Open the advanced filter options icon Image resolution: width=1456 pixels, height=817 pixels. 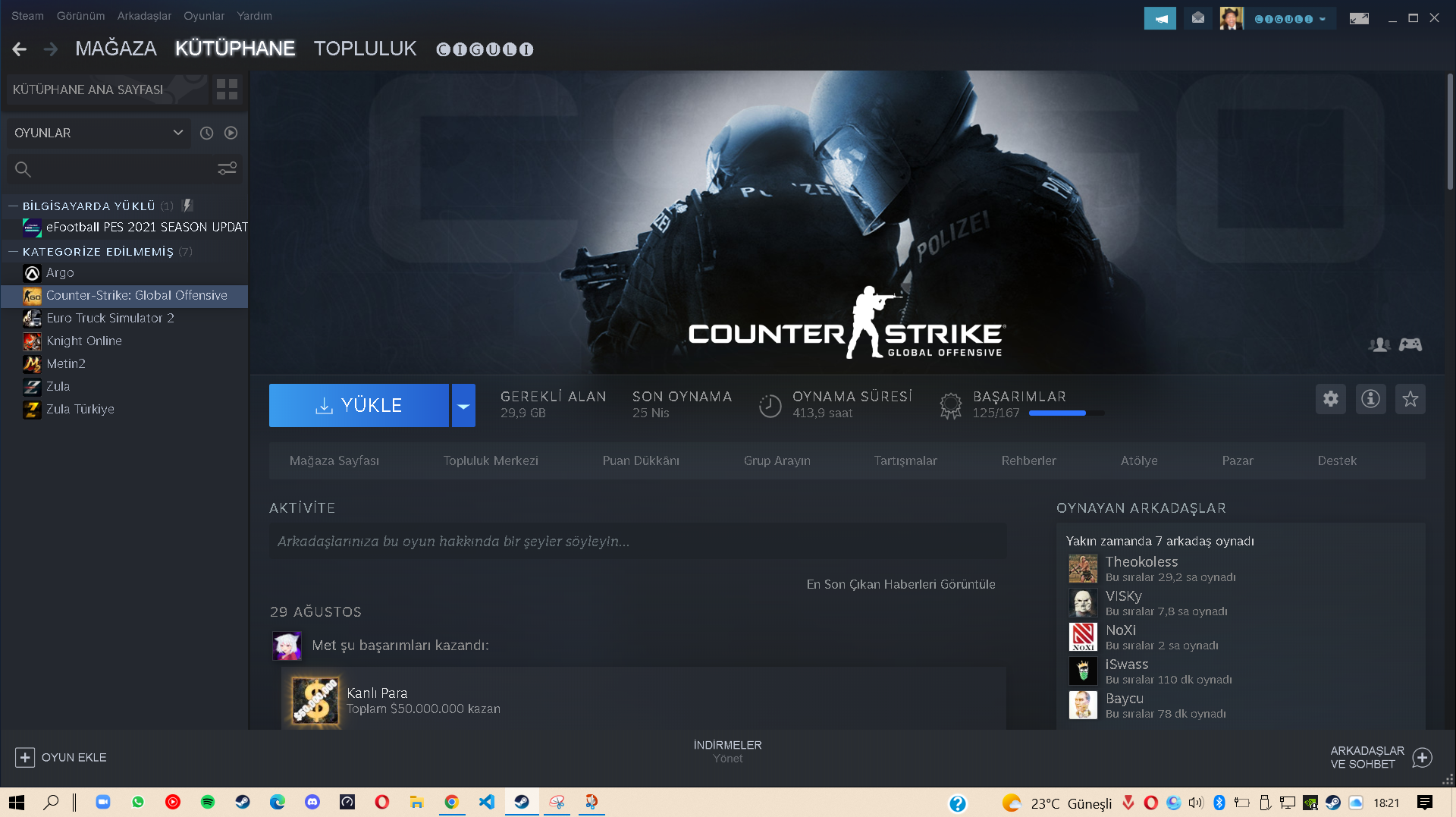(x=227, y=168)
